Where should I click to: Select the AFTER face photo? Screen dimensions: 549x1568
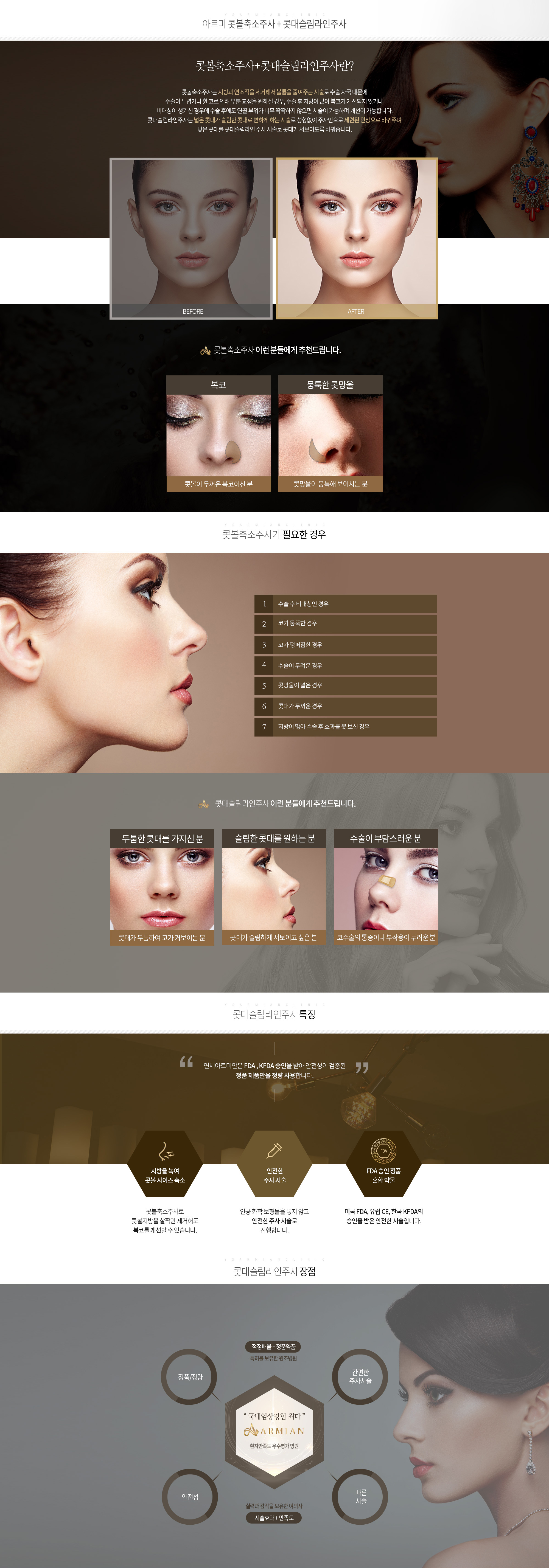(357, 237)
